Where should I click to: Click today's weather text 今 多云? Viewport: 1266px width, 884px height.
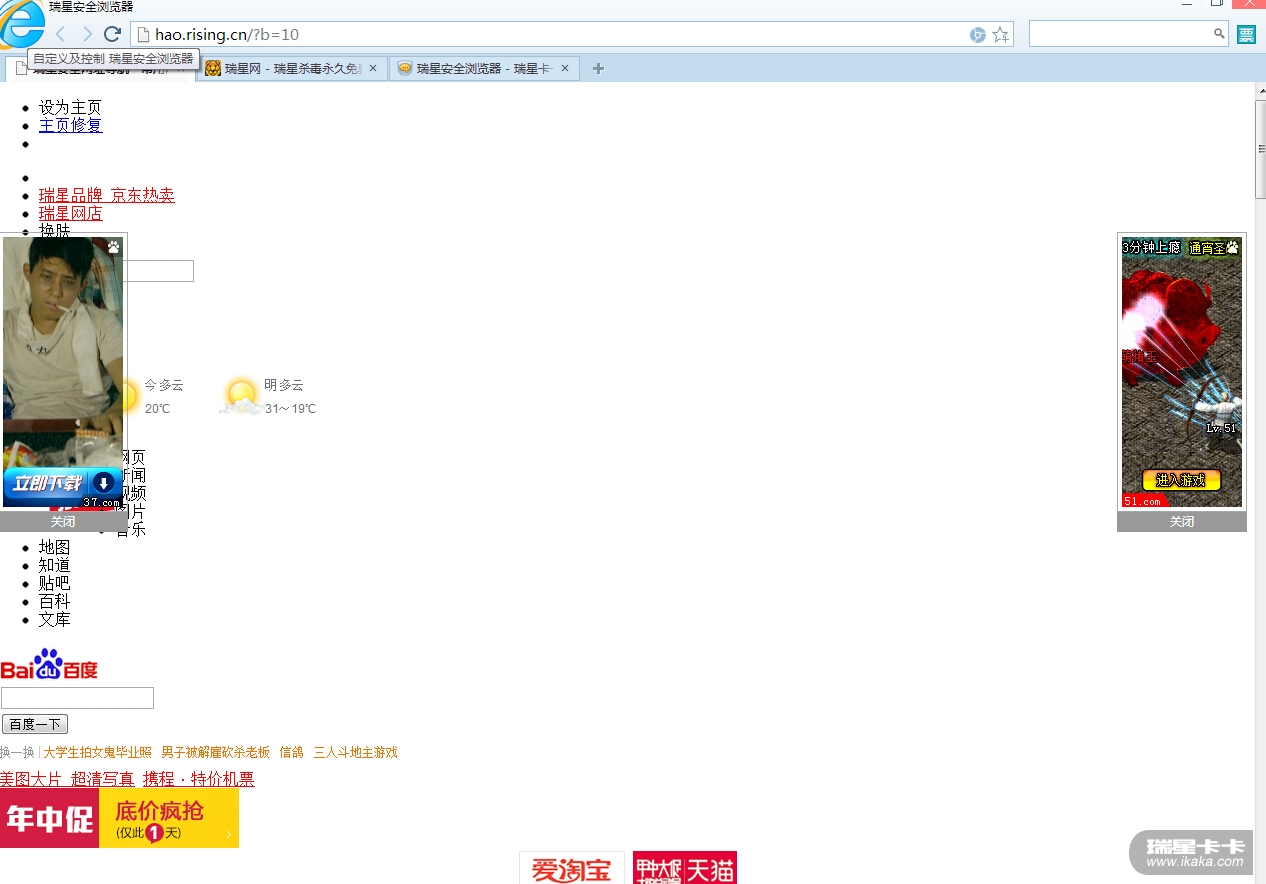(164, 385)
